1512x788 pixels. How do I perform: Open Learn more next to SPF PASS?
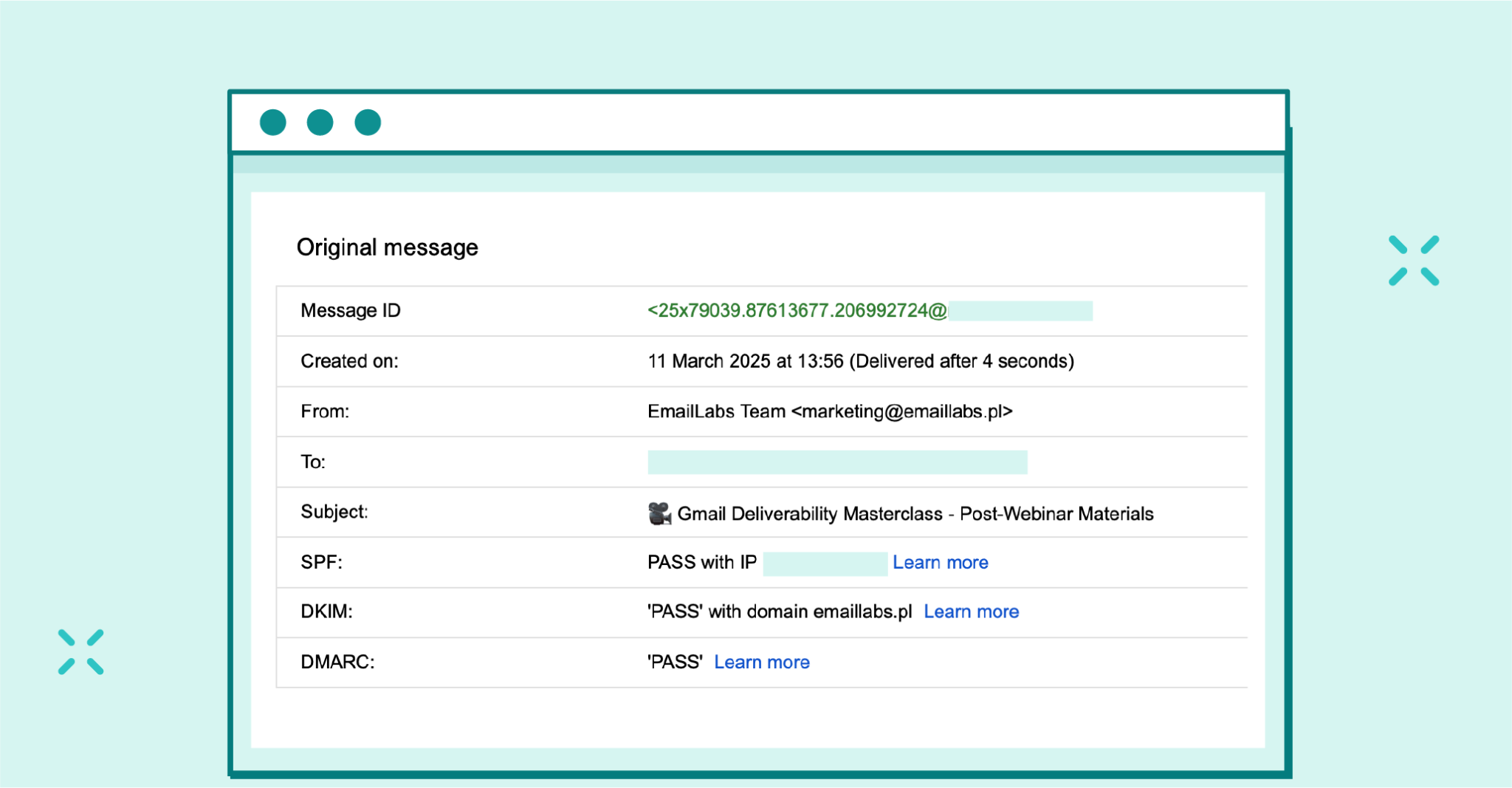point(940,562)
